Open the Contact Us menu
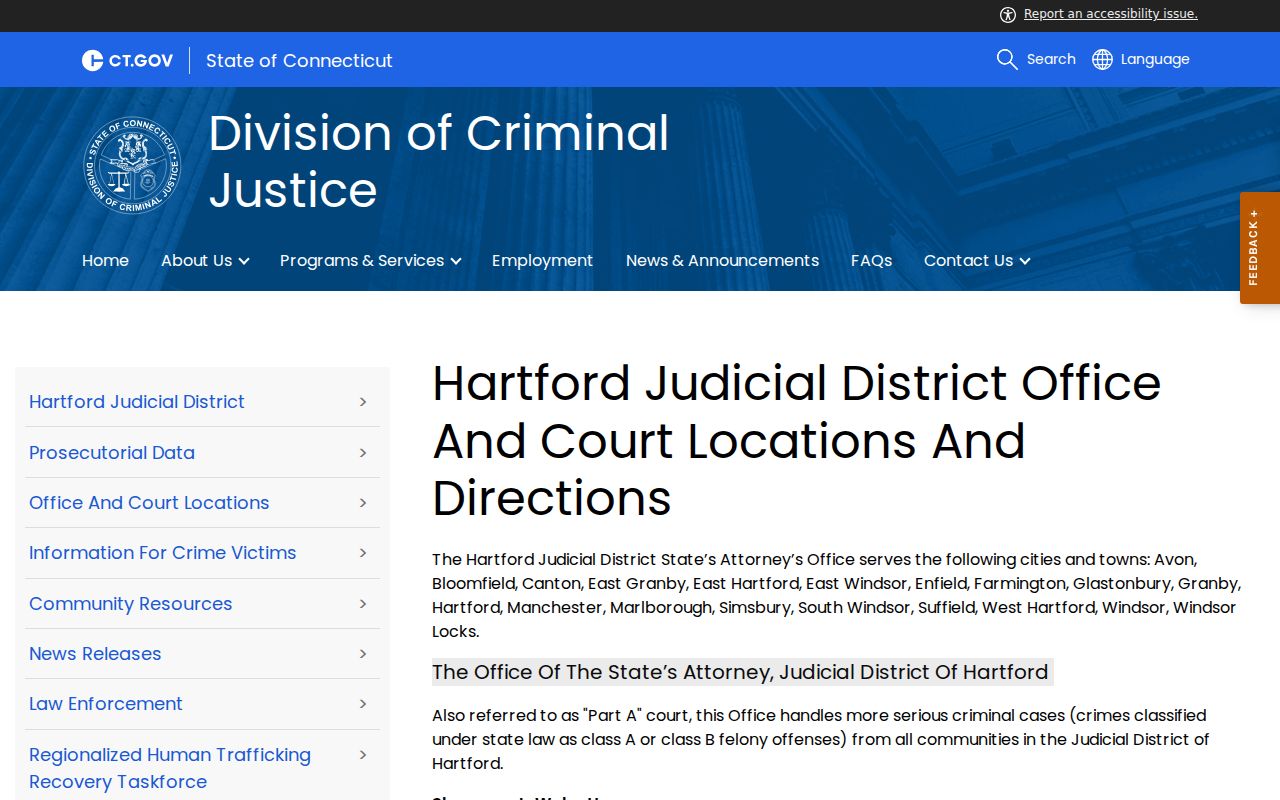This screenshot has height=800, width=1280. pyautogui.click(x=968, y=260)
